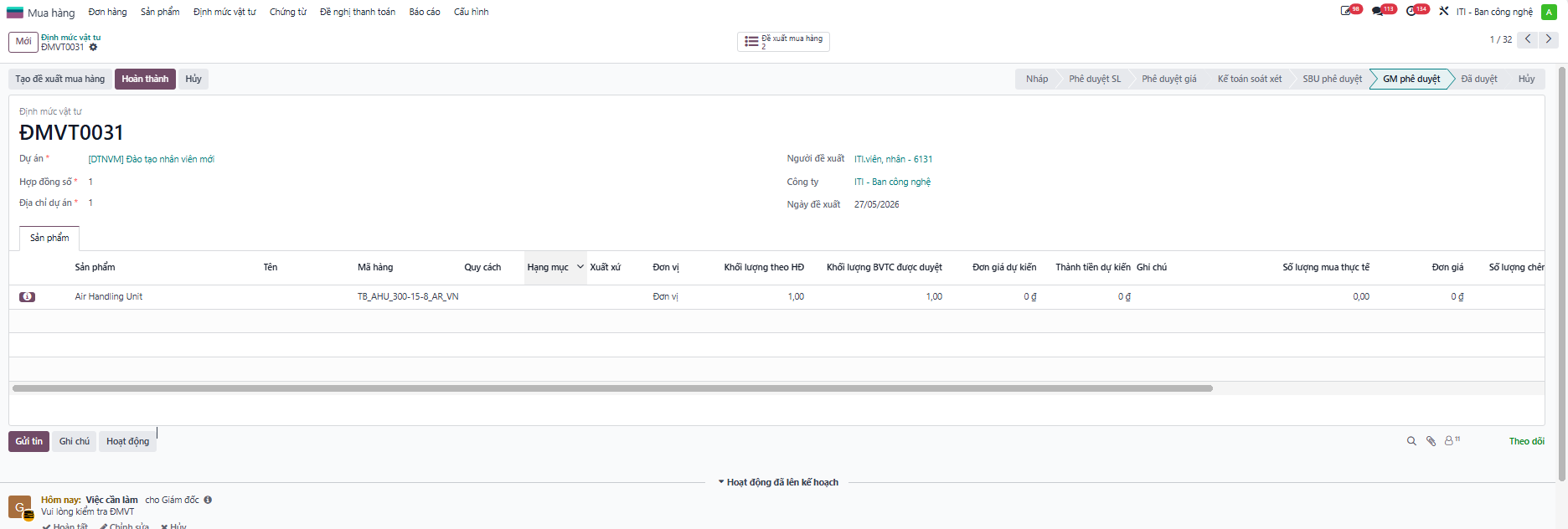Select the Sản phẩm tab

point(49,238)
